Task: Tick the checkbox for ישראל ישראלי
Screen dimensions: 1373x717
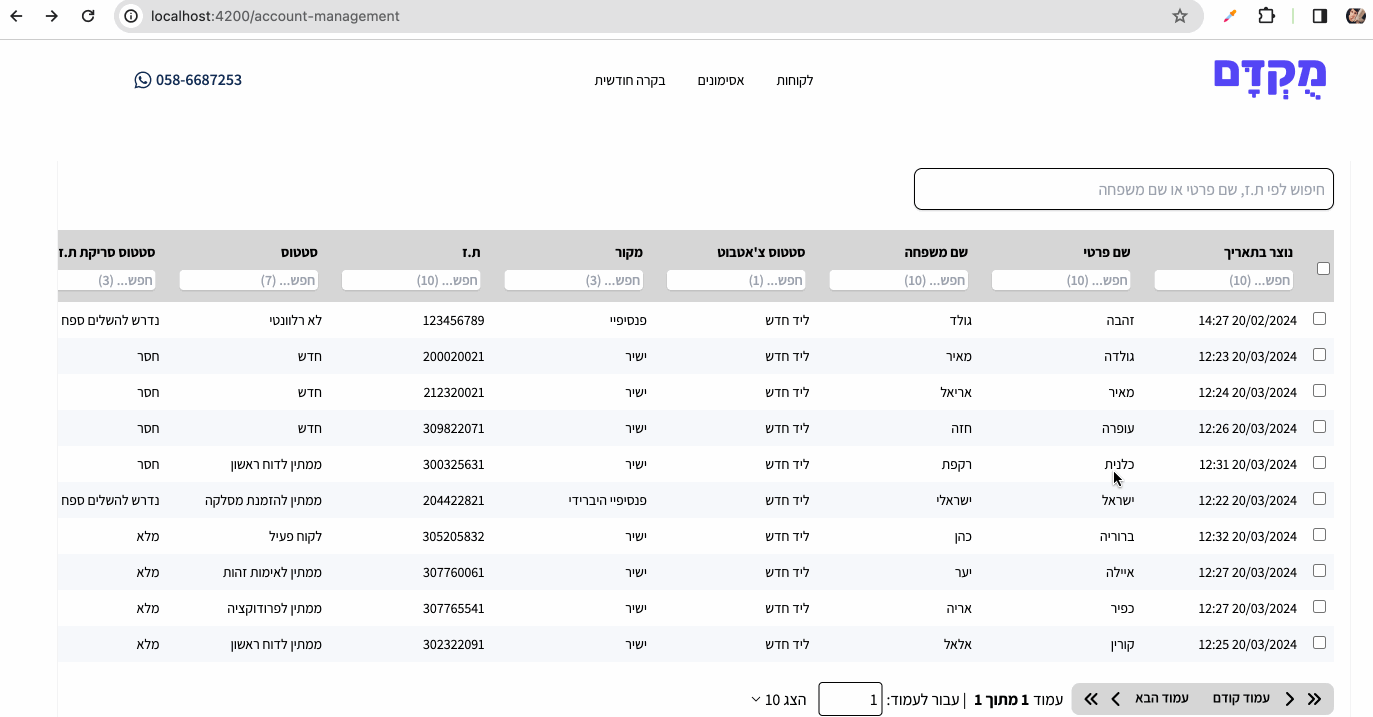Action: (1319, 498)
